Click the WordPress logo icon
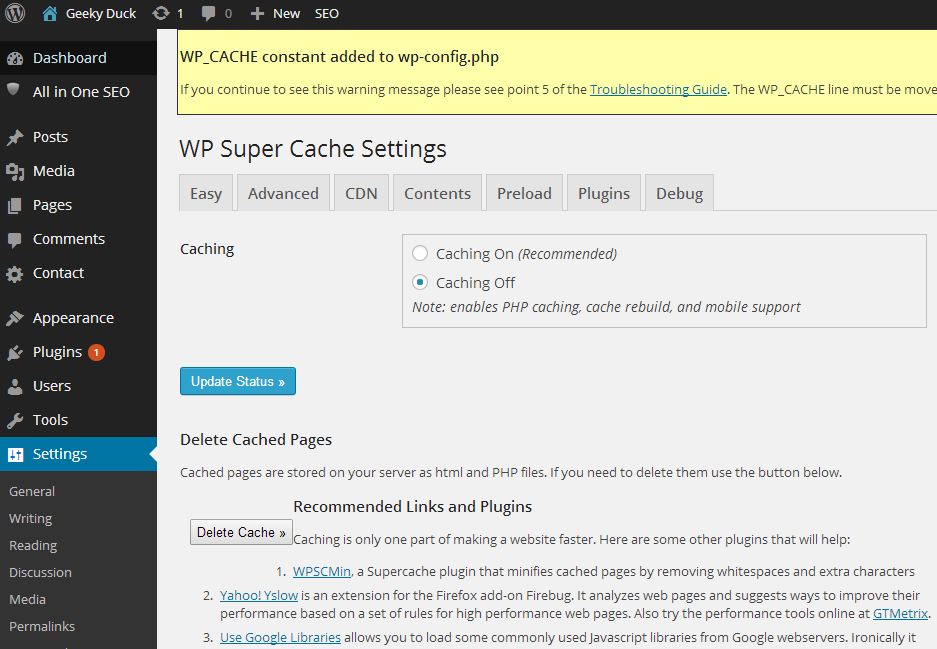Screen dimensions: 937x649 (15, 13)
